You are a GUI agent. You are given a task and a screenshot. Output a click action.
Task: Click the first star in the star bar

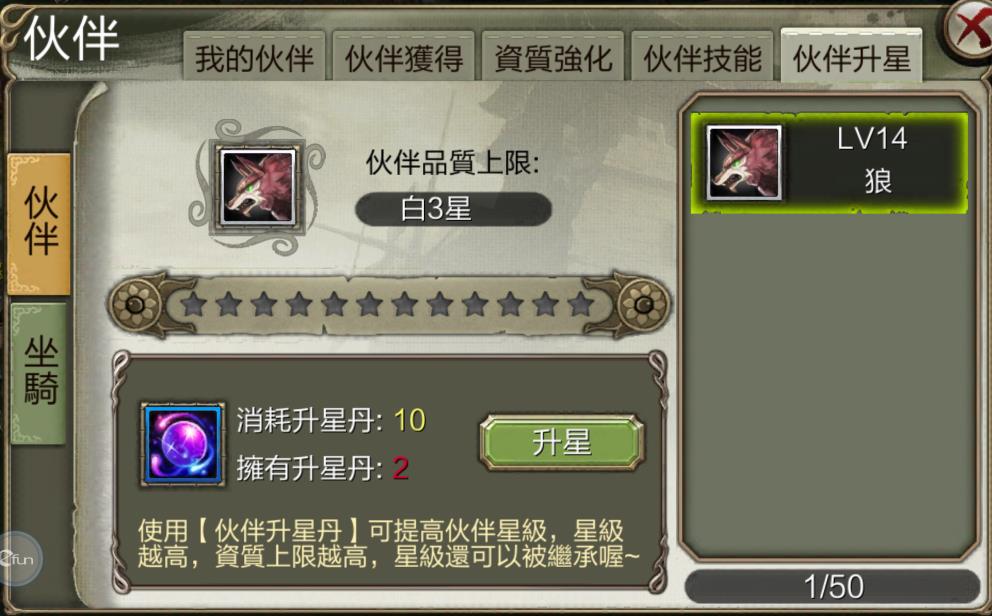pos(193,305)
